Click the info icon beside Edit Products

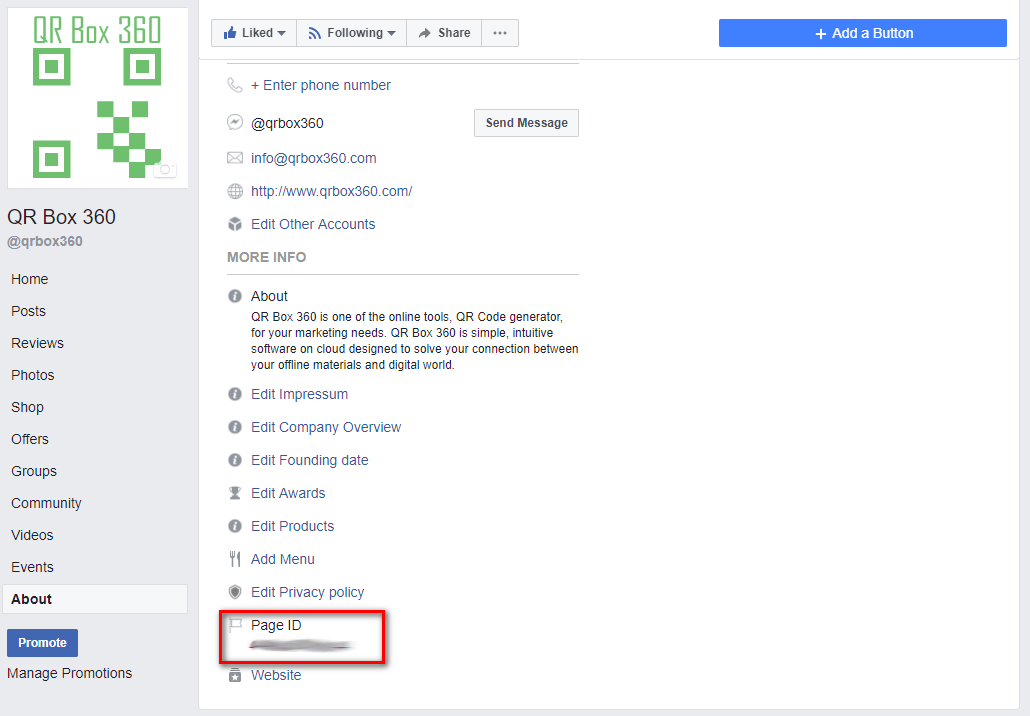pyautogui.click(x=235, y=526)
